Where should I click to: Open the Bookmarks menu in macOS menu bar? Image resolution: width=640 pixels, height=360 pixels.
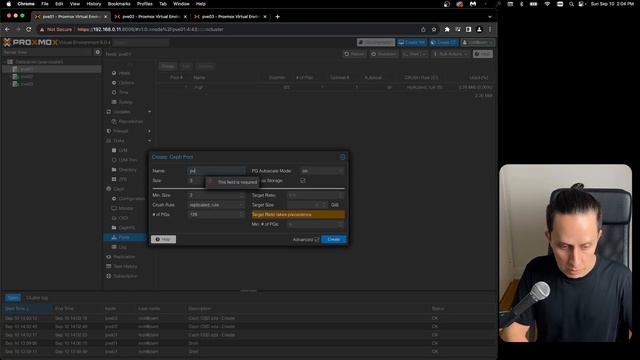coord(119,4)
